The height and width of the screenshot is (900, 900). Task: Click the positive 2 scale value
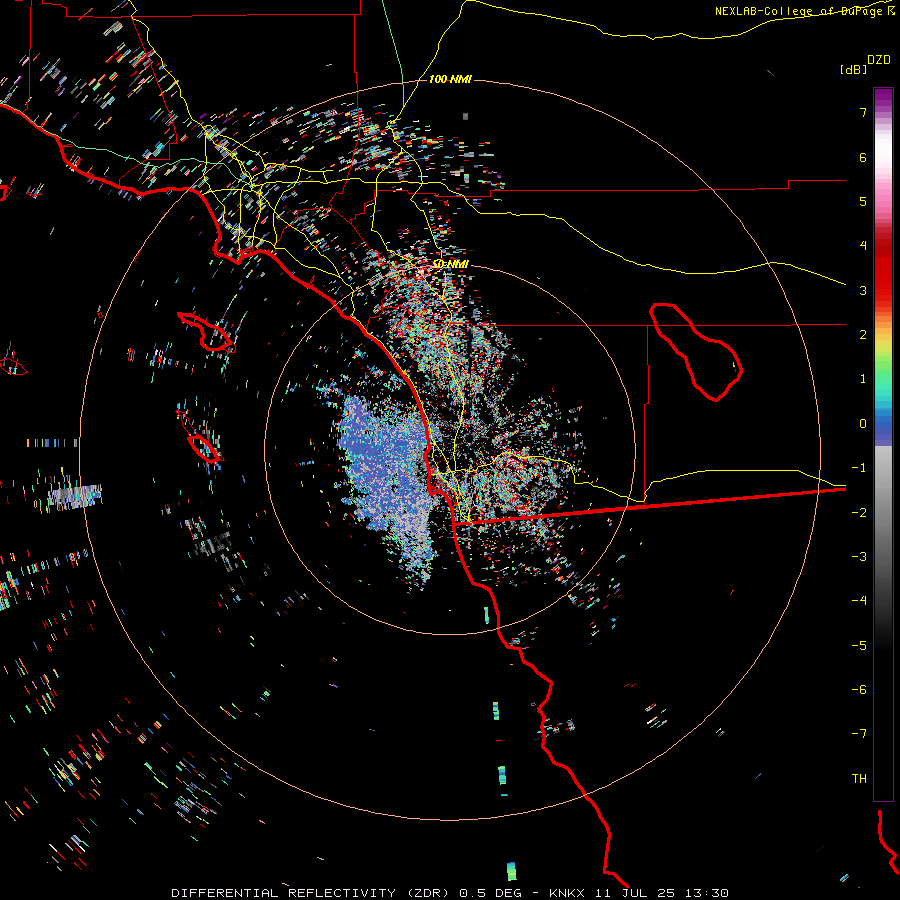click(863, 335)
